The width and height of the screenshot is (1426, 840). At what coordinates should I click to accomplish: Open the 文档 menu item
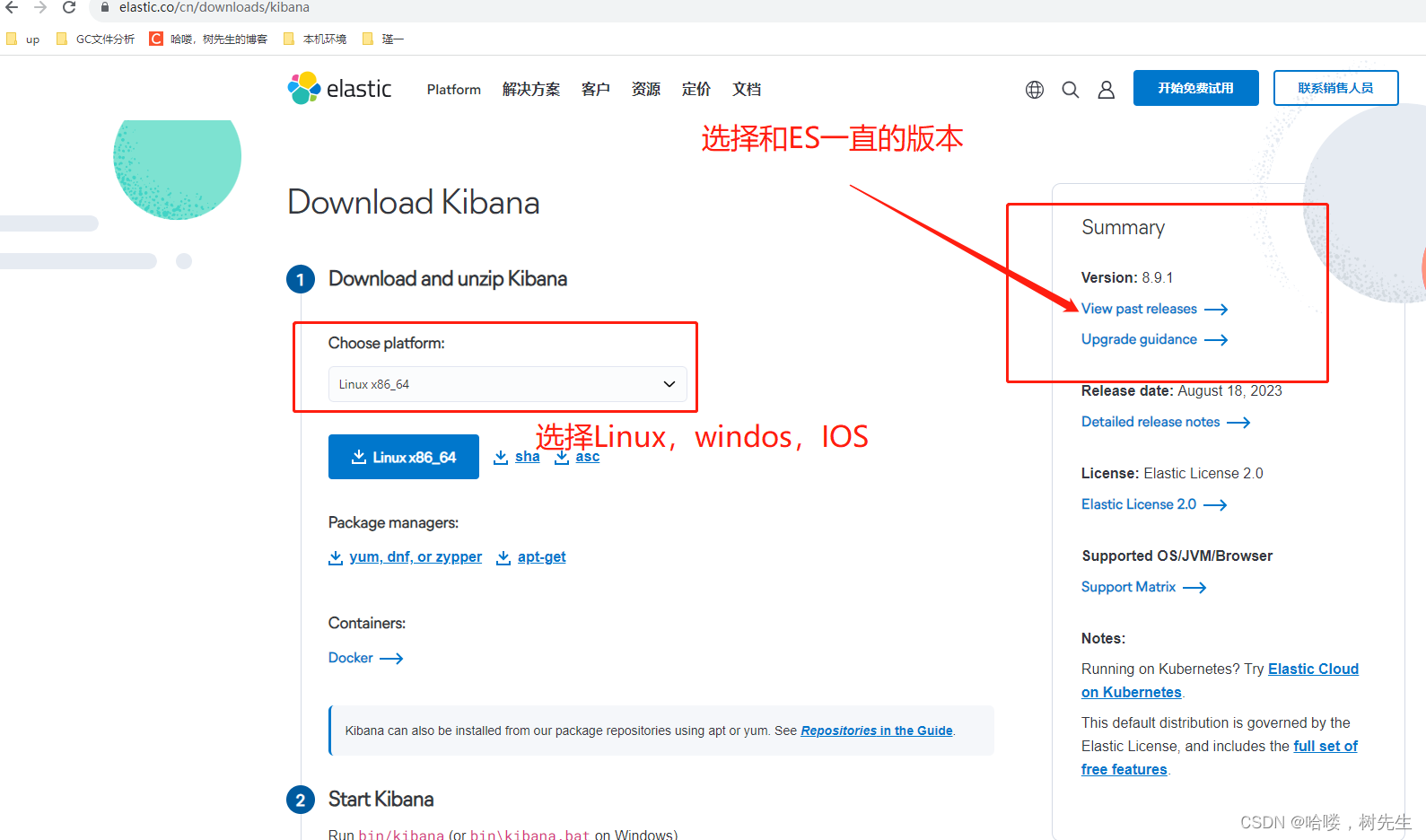click(x=747, y=90)
